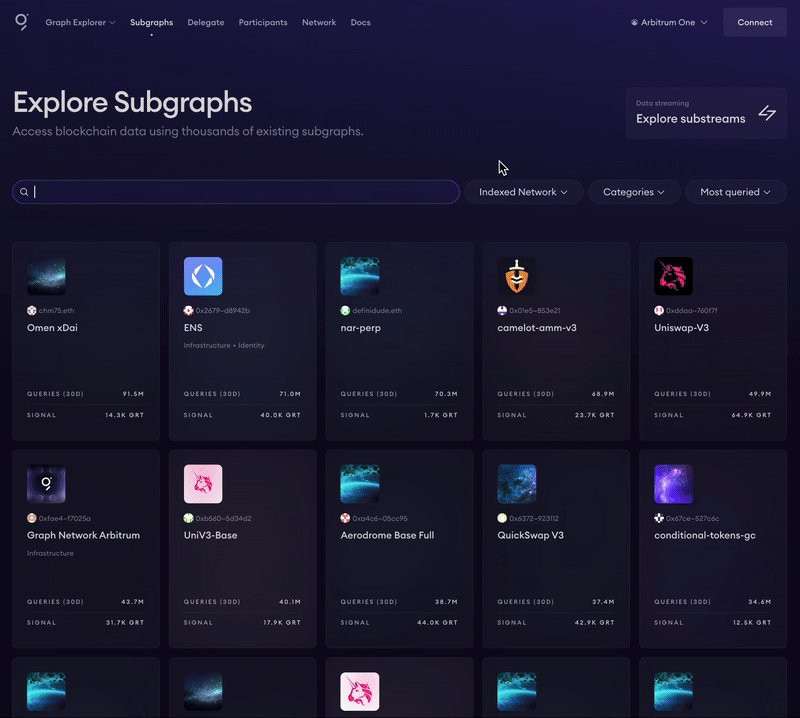Click the Omen xDai subgraph thumbnail
The image size is (800, 718).
tap(46, 276)
